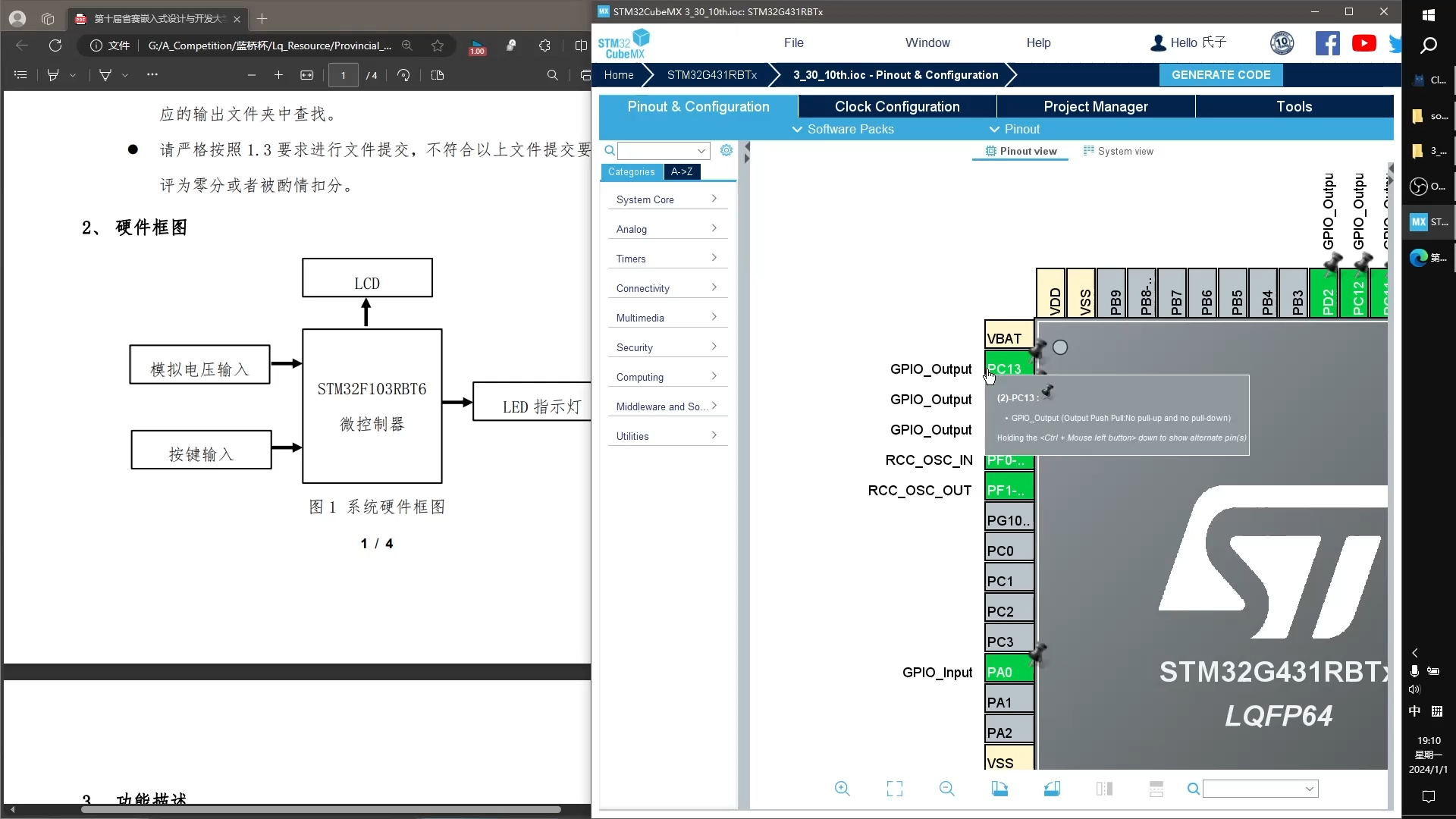This screenshot has height=819, width=1456.
Task: Click the 10-year anniversary badge icon
Action: point(1282,43)
